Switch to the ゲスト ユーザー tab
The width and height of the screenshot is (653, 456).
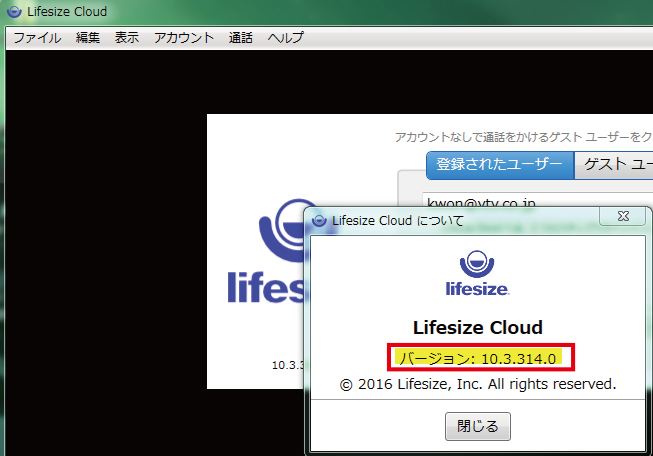tap(614, 165)
